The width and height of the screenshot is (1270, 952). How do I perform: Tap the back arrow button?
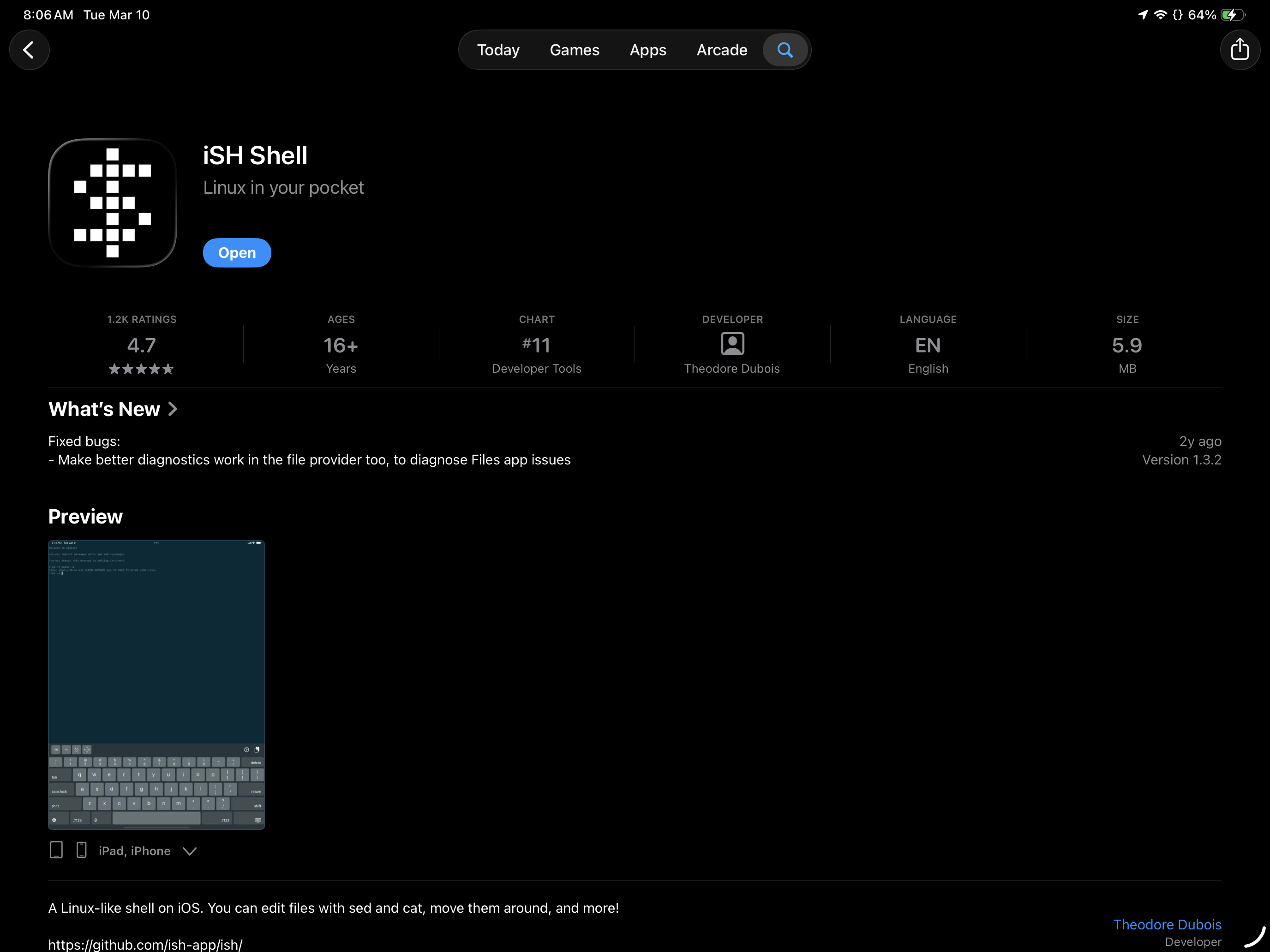point(29,50)
